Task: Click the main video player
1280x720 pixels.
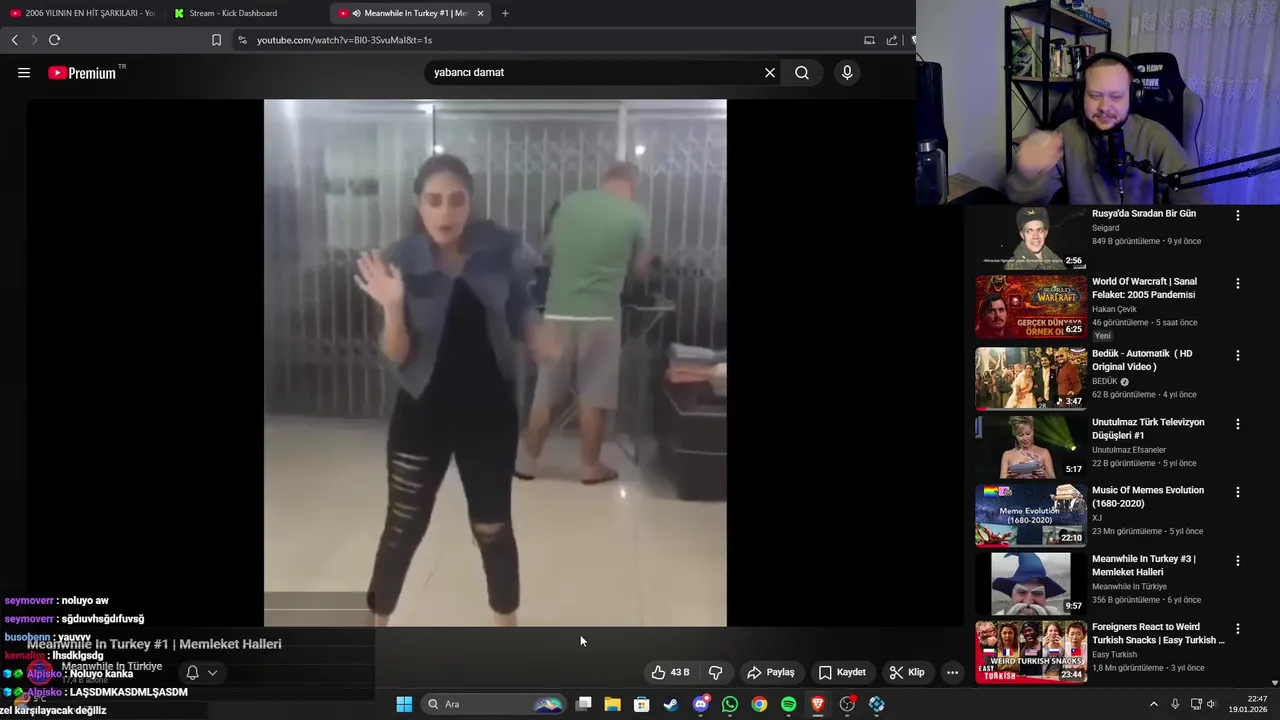Action: [x=495, y=363]
